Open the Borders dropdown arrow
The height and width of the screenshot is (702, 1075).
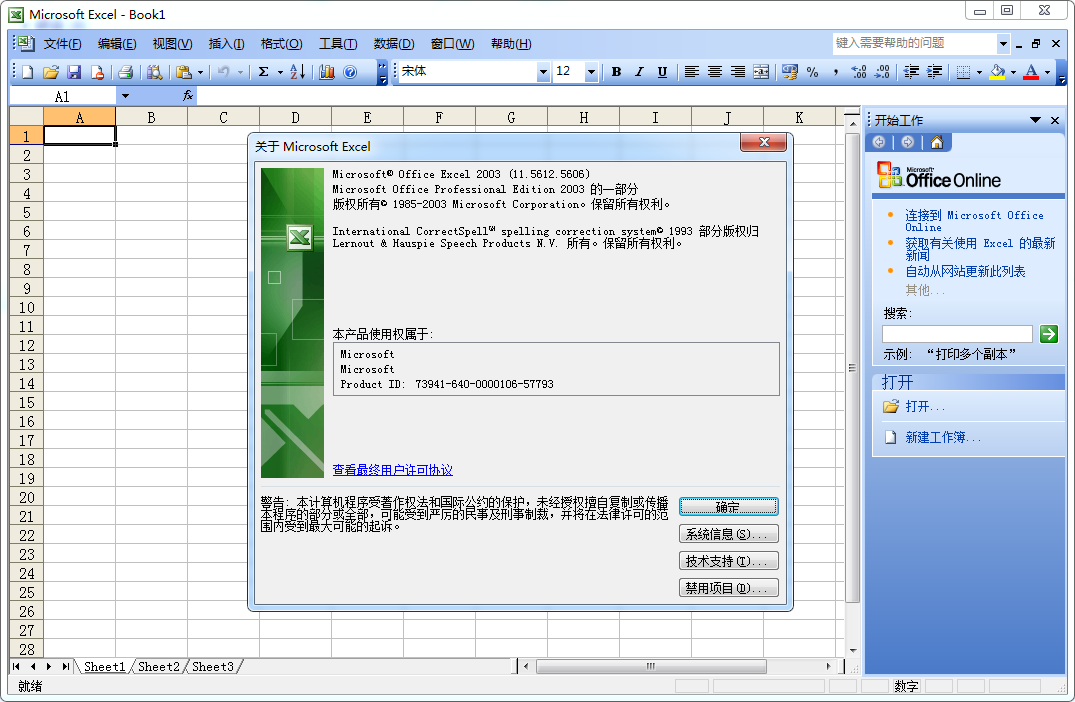(979, 72)
